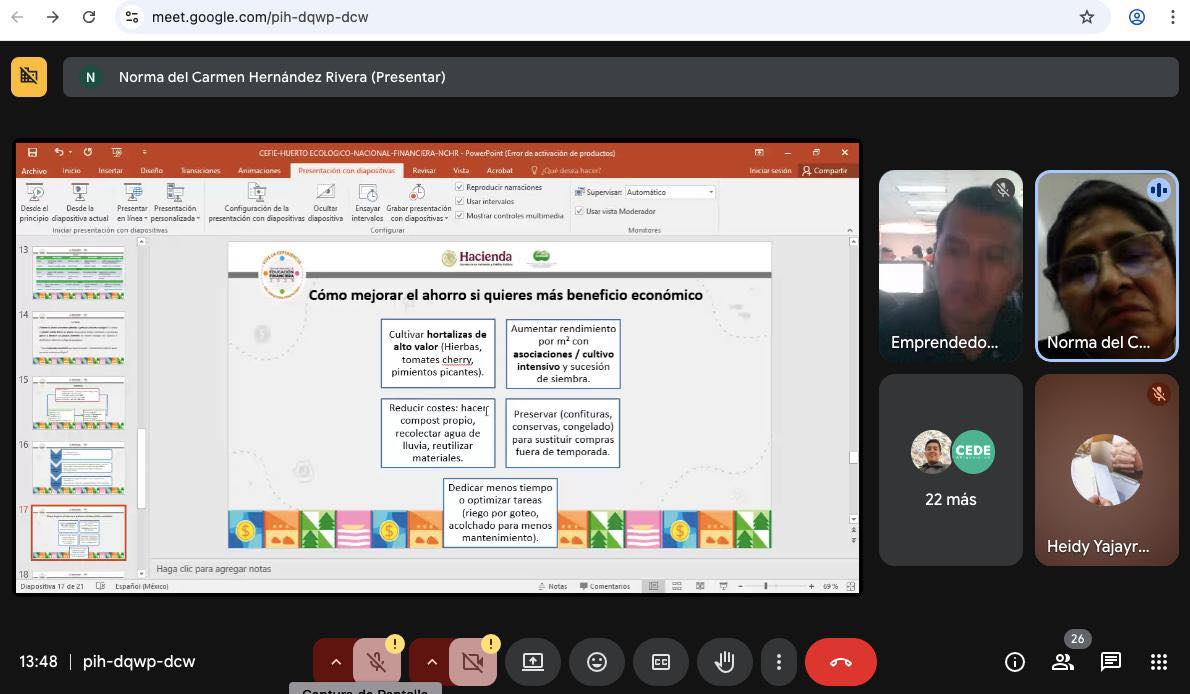This screenshot has height=694, width=1190.
Task: Toggle closed captions in Meet
Action: coord(661,662)
